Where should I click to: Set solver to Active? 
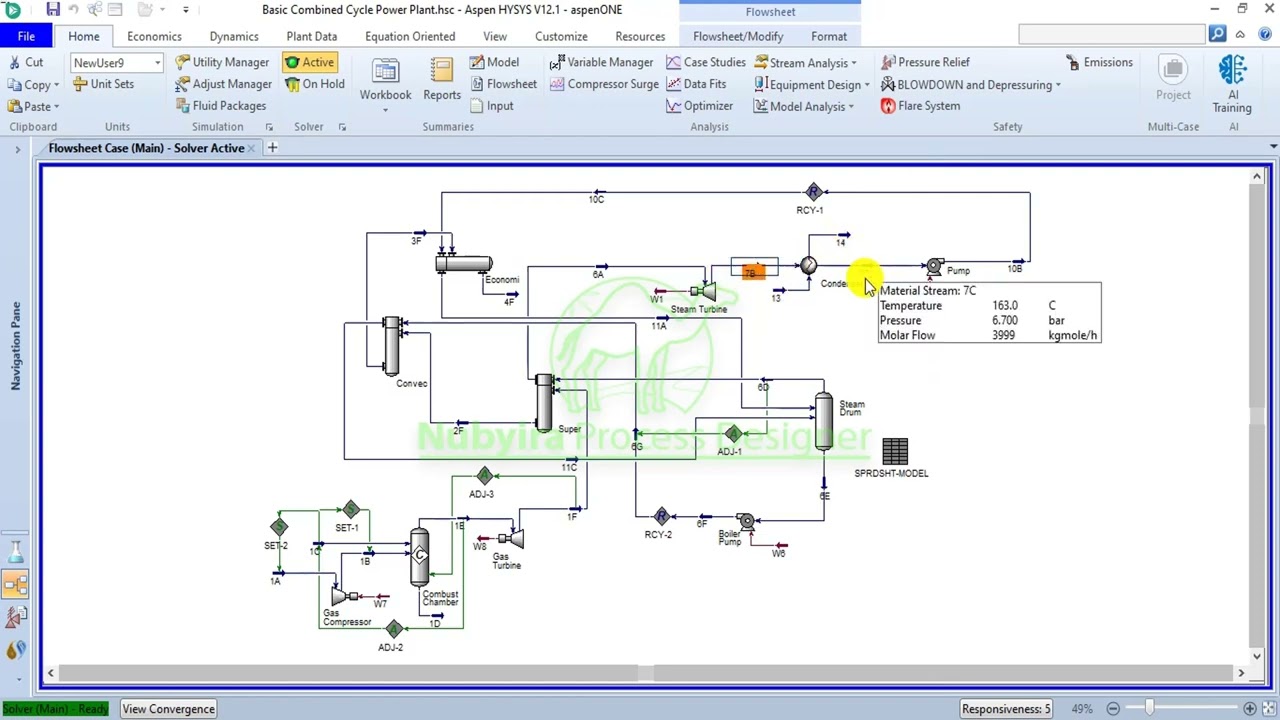coord(310,62)
